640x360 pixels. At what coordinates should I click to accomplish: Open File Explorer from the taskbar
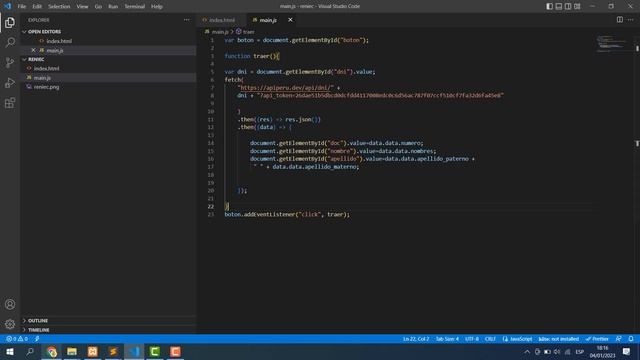pyautogui.click(x=72, y=351)
